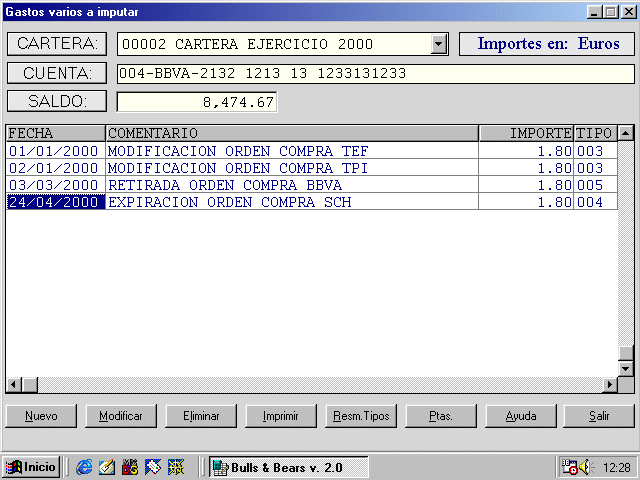Select the CARTERA EJERCICIO 2000 combo box
Screen dimensions: 640x480
pos(282,44)
